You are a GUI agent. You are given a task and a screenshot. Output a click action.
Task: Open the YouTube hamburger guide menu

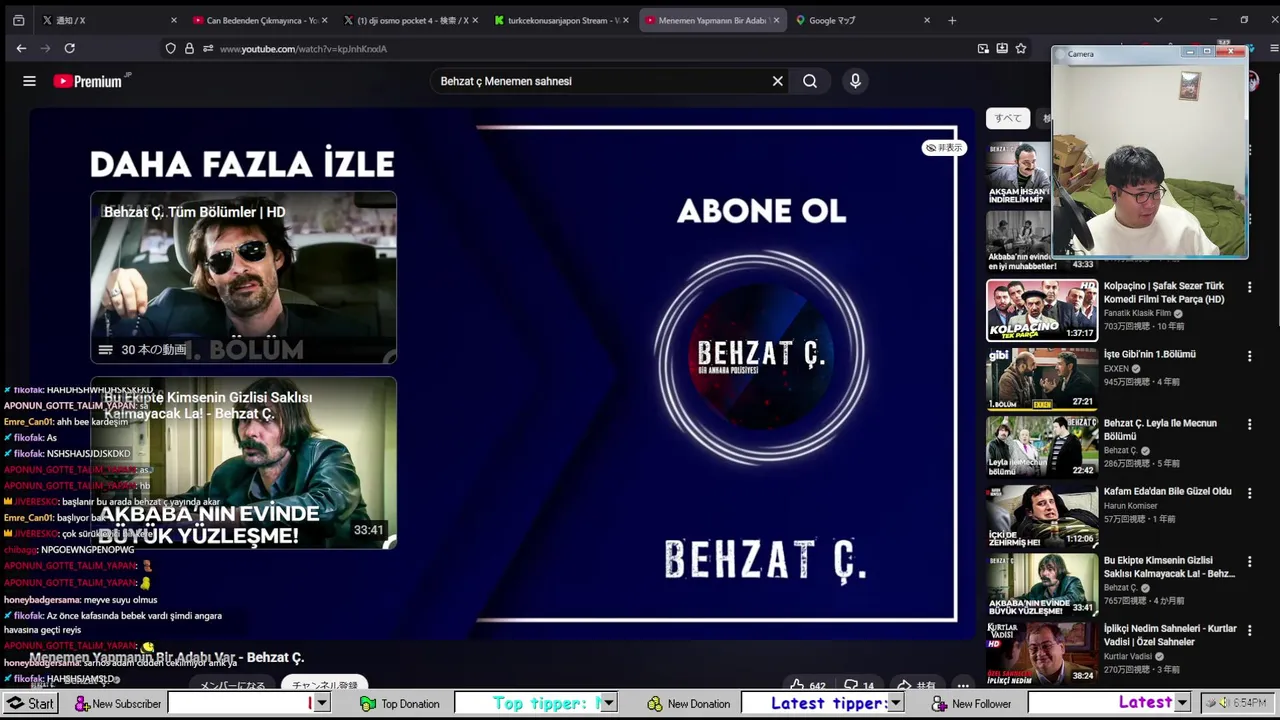point(29,81)
